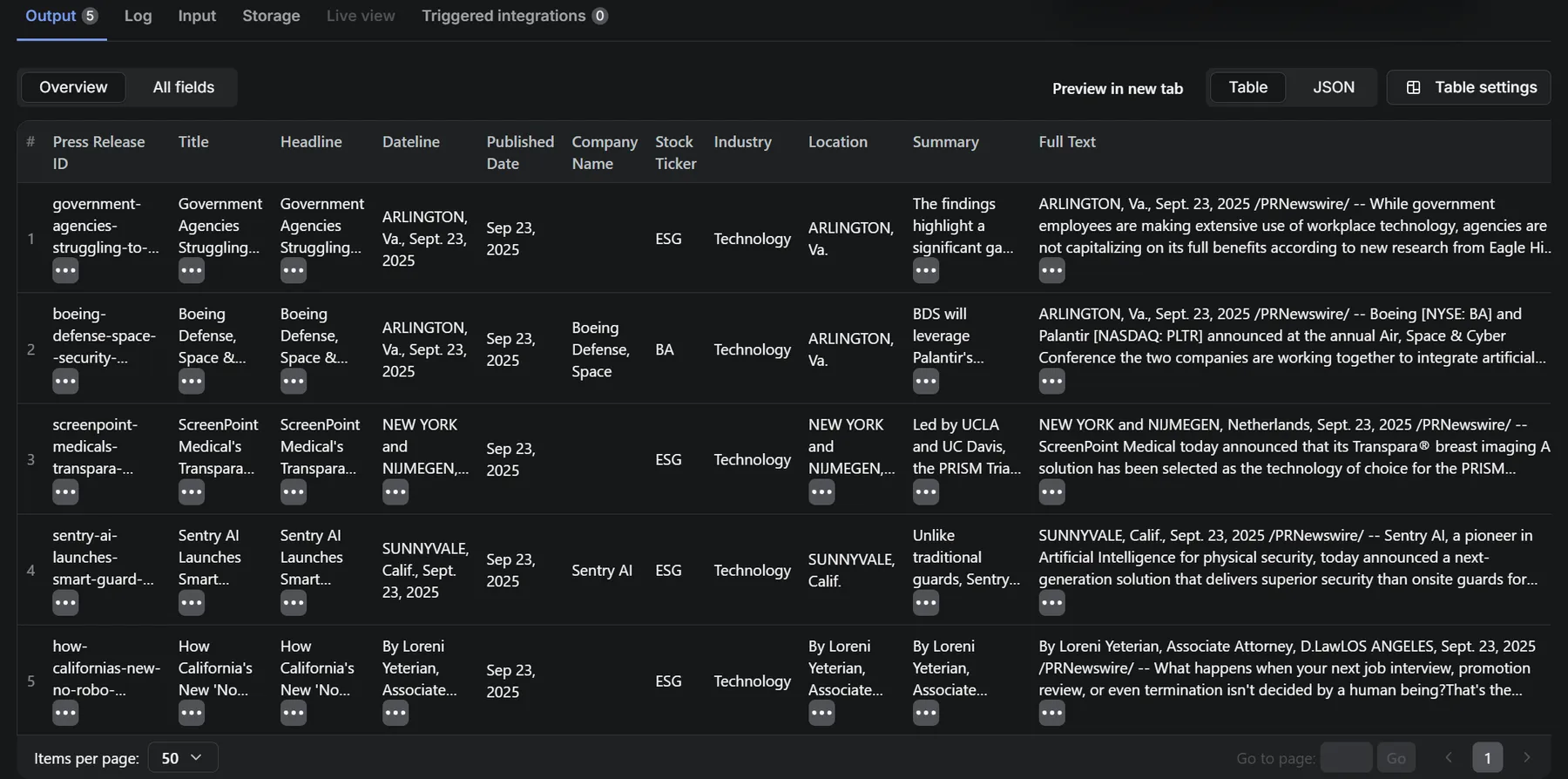
Task: Switch to JSON view
Action: 1333,87
